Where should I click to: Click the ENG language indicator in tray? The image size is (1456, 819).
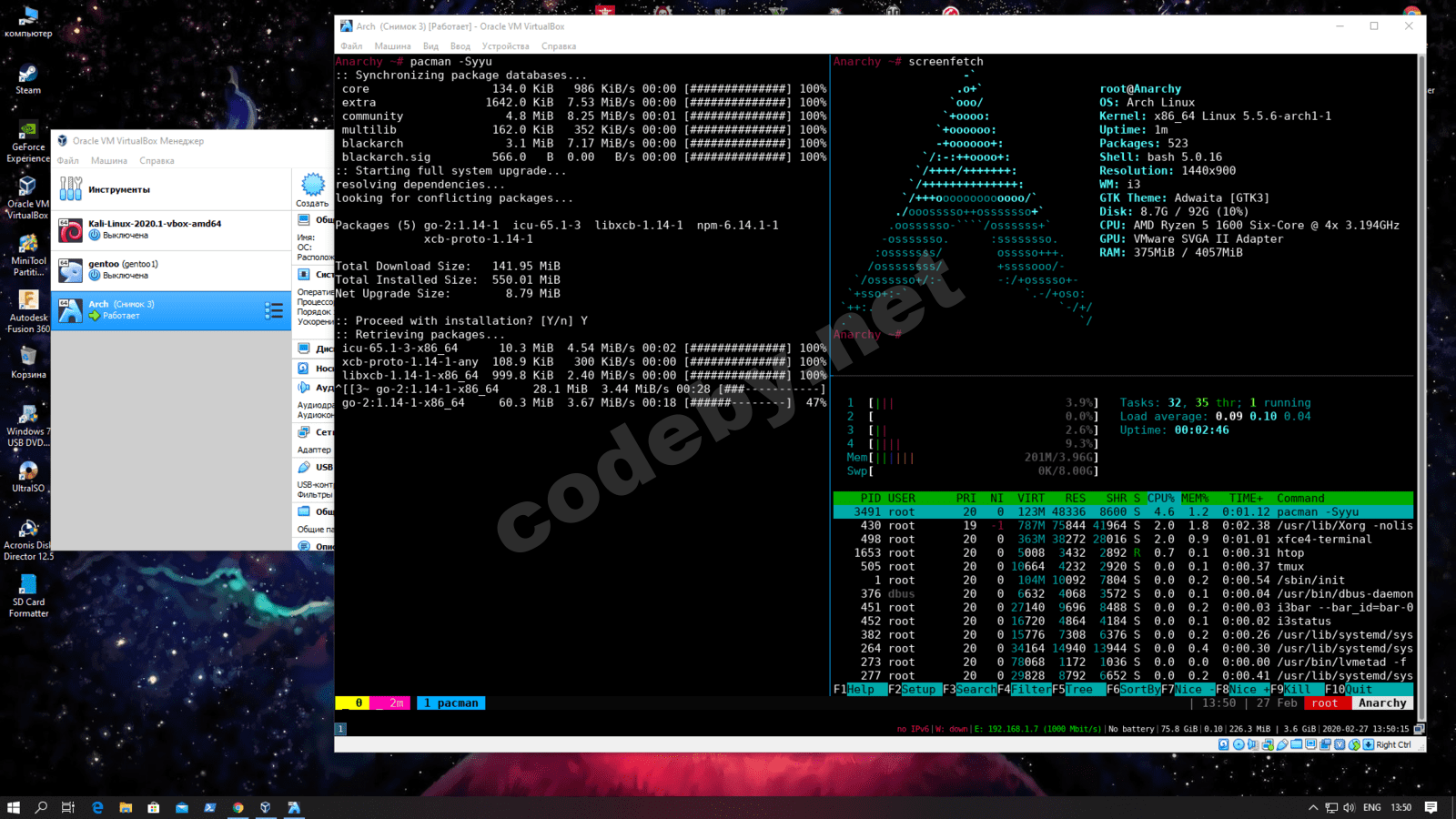[x=1372, y=807]
